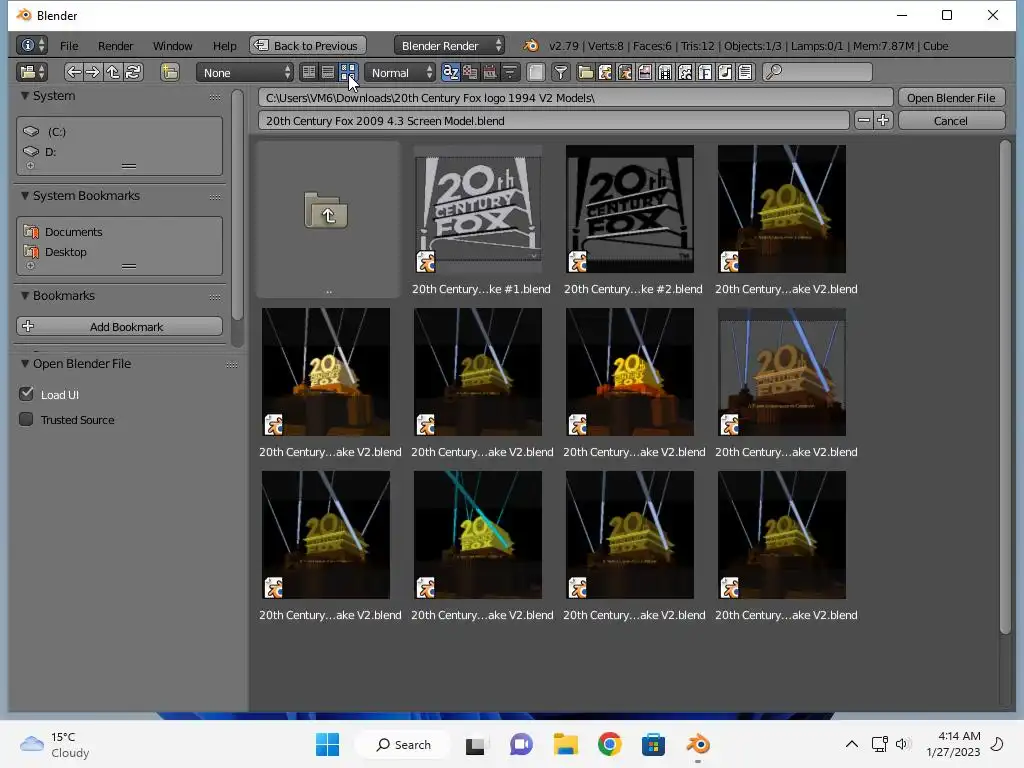Viewport: 1024px width, 768px height.
Task: Cancel the file browser
Action: click(952, 120)
